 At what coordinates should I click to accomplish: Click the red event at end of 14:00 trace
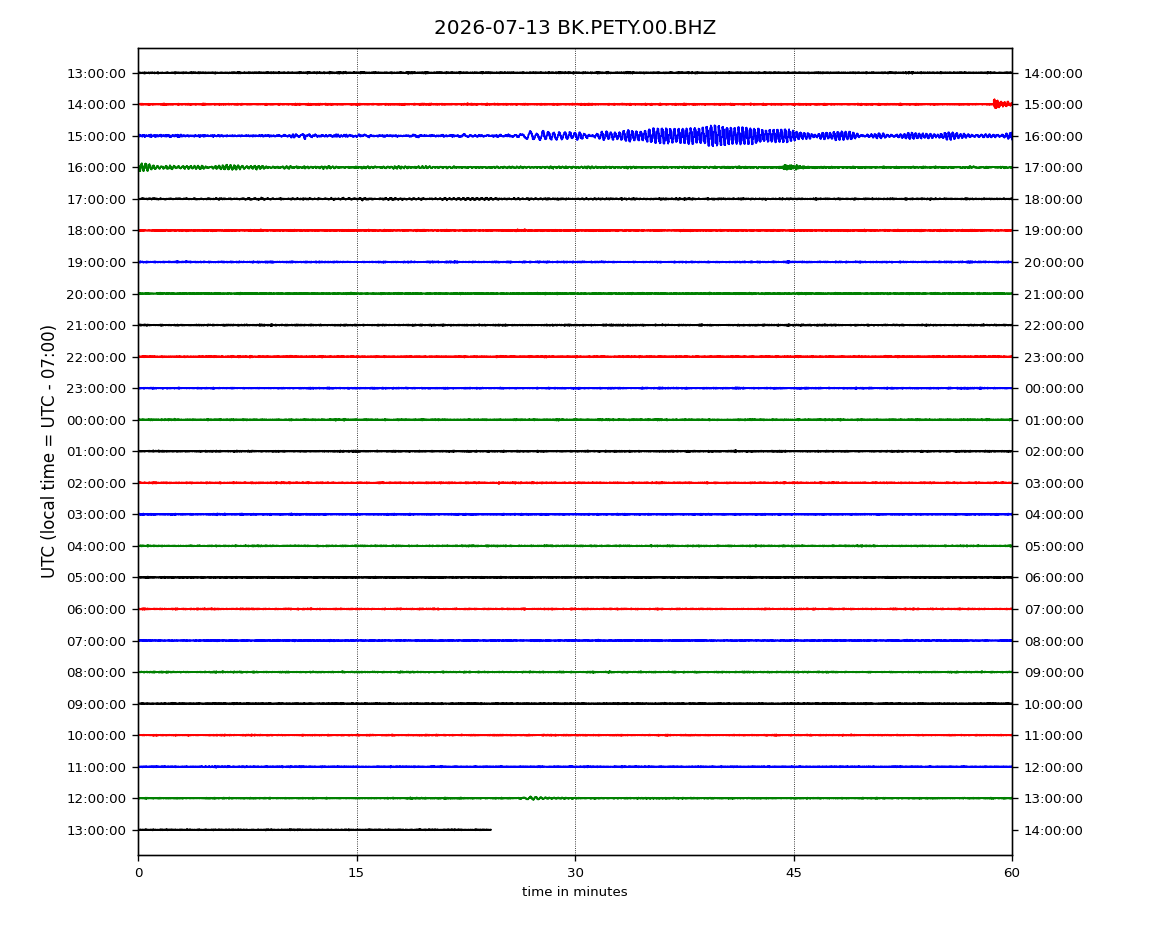pos(1002,104)
